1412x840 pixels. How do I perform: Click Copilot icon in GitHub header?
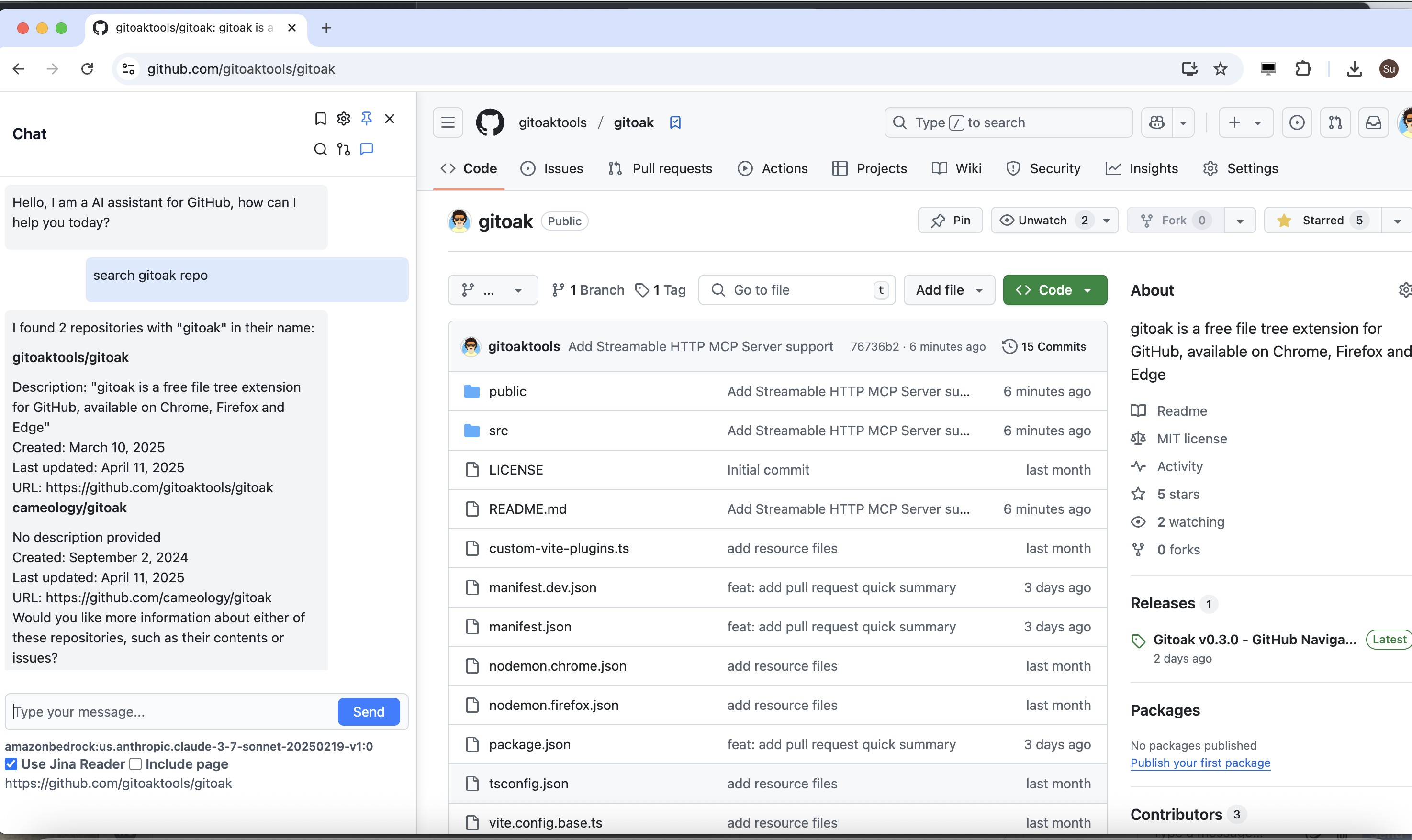tap(1156, 122)
